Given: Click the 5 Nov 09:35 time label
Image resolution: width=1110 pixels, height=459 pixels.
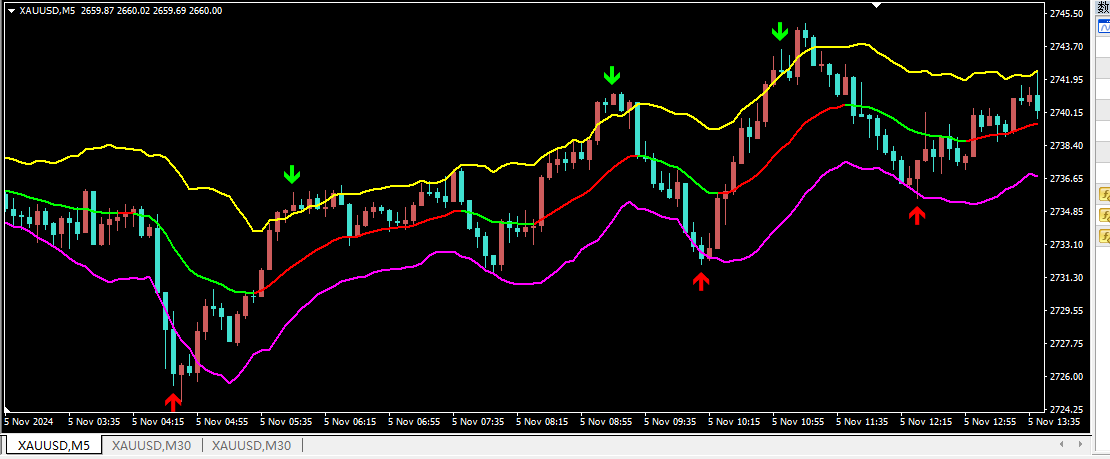Looking at the screenshot, I should pos(670,421).
